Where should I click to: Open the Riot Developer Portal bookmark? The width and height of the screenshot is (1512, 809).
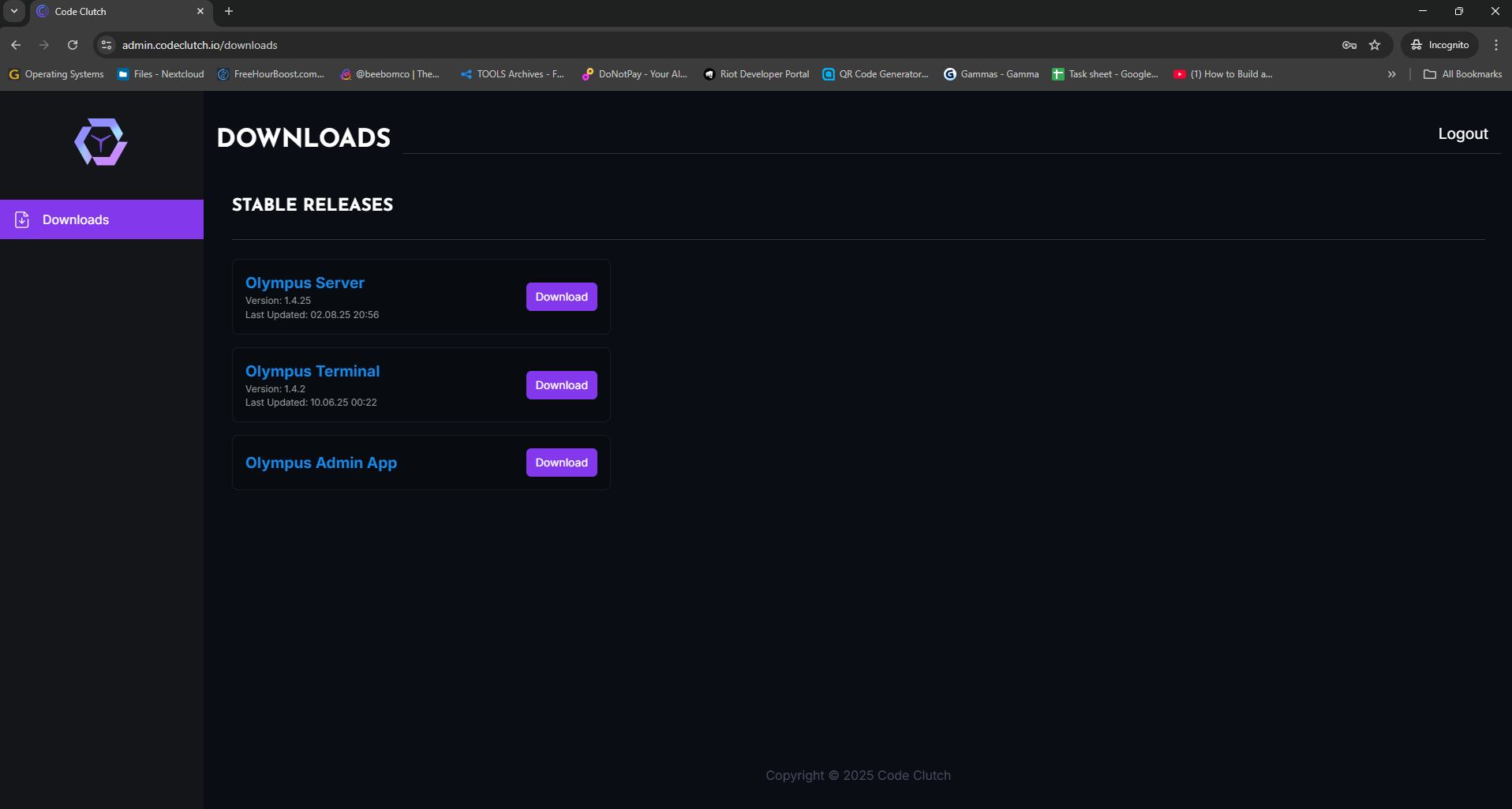(x=755, y=73)
